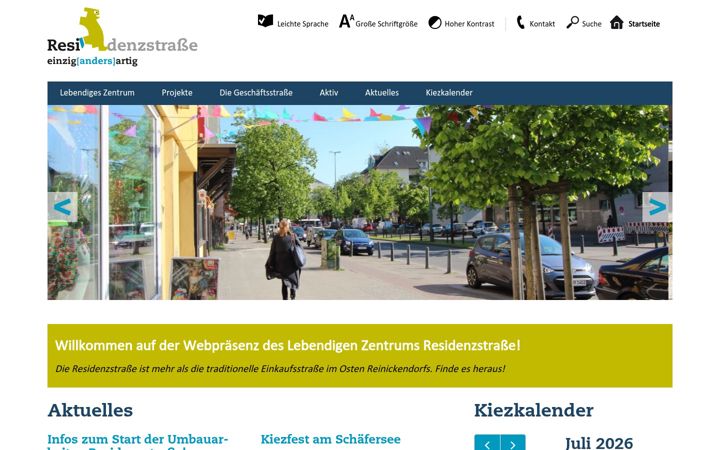The height and width of the screenshot is (450, 720).
Task: Click the Suche text link
Action: click(x=591, y=24)
